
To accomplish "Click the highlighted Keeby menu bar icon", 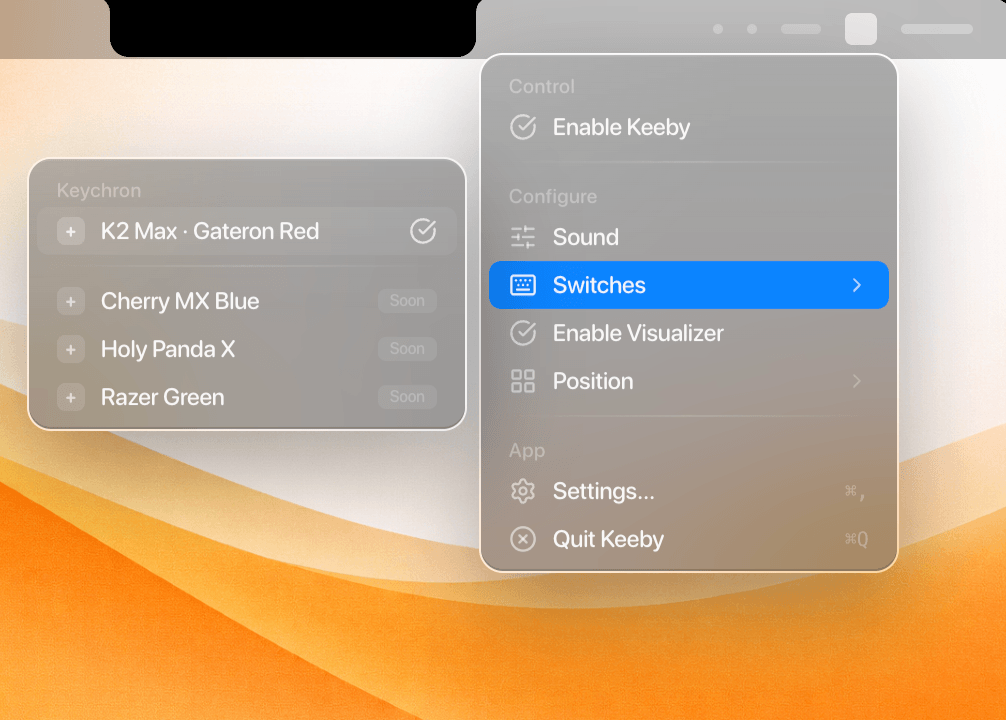I will 860,29.
